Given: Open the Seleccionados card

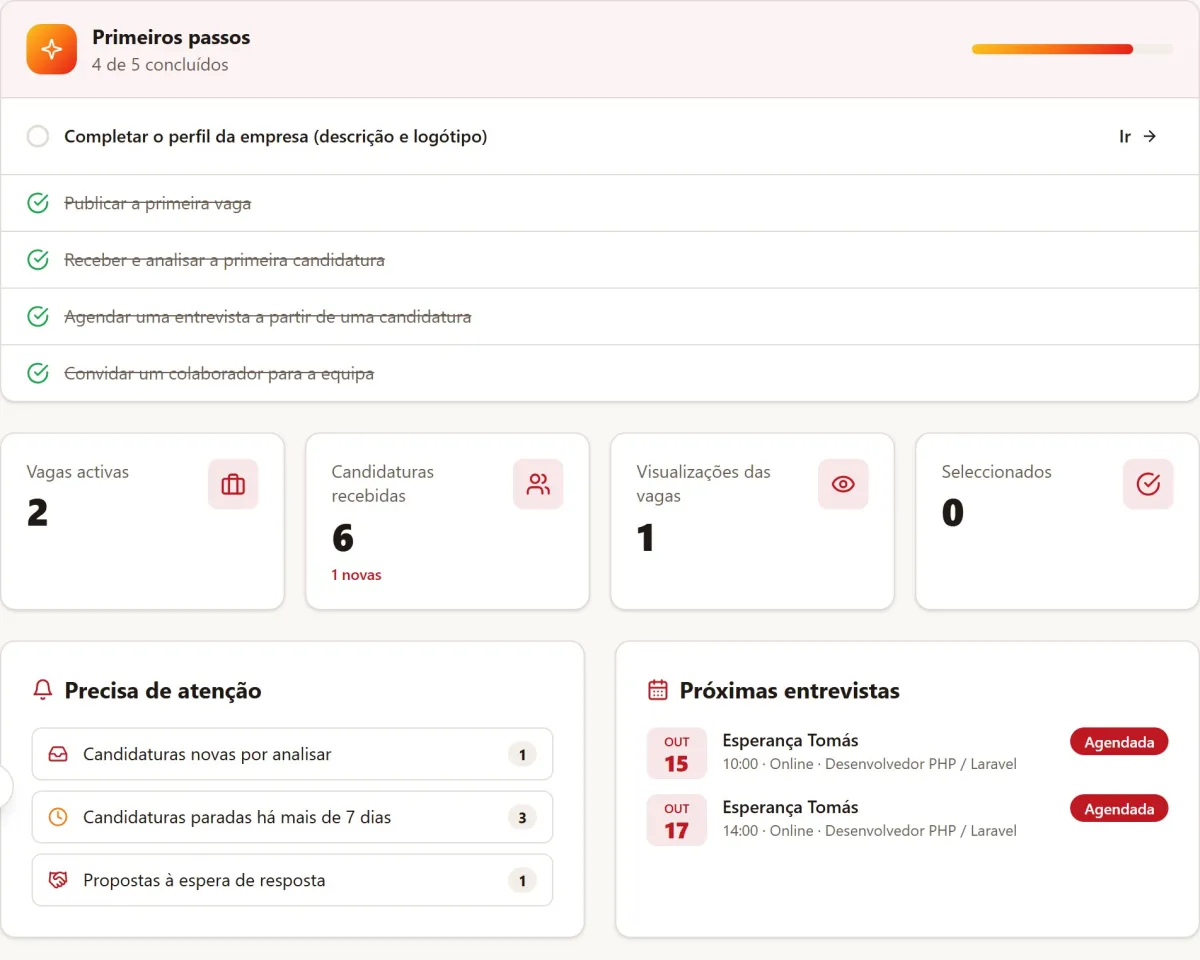Looking at the screenshot, I should tap(1057, 521).
